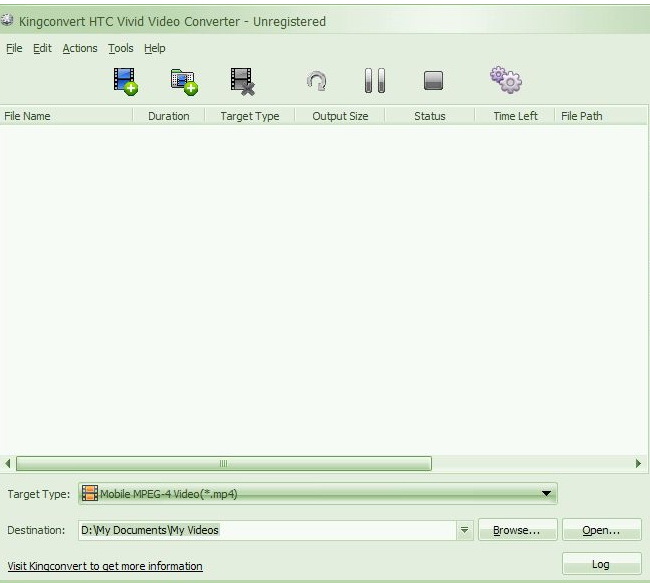Click the horizontal scrollbar left arrow
Viewport: 650px width, 583px height.
pos(7,463)
